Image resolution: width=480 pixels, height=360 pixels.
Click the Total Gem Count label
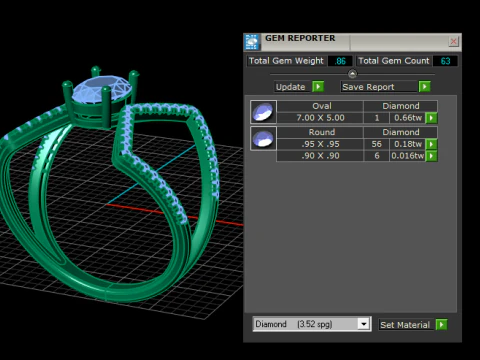pyautogui.click(x=394, y=61)
